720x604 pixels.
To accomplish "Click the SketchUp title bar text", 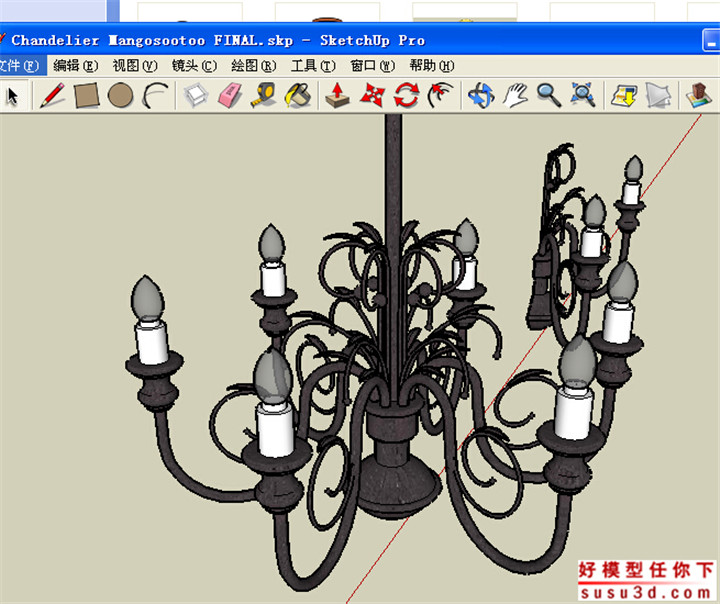I will tap(218, 40).
